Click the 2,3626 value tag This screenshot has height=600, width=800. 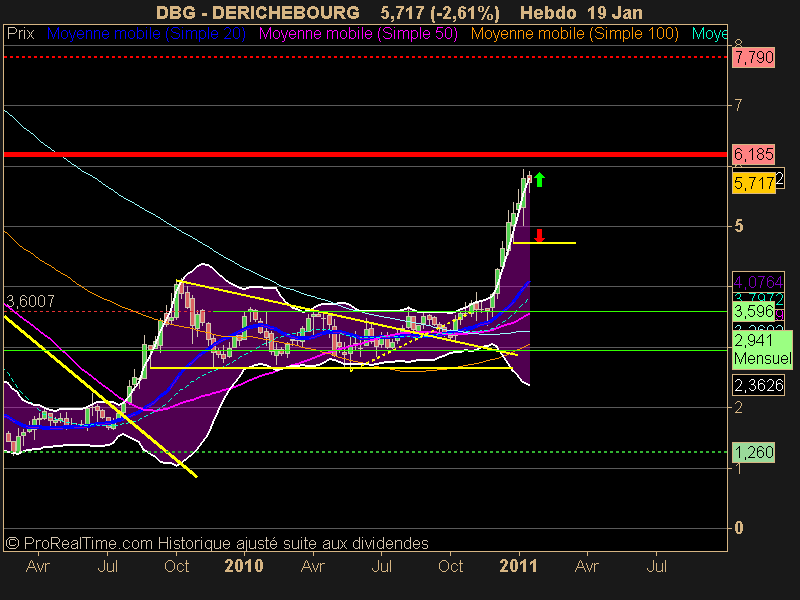[x=758, y=385]
